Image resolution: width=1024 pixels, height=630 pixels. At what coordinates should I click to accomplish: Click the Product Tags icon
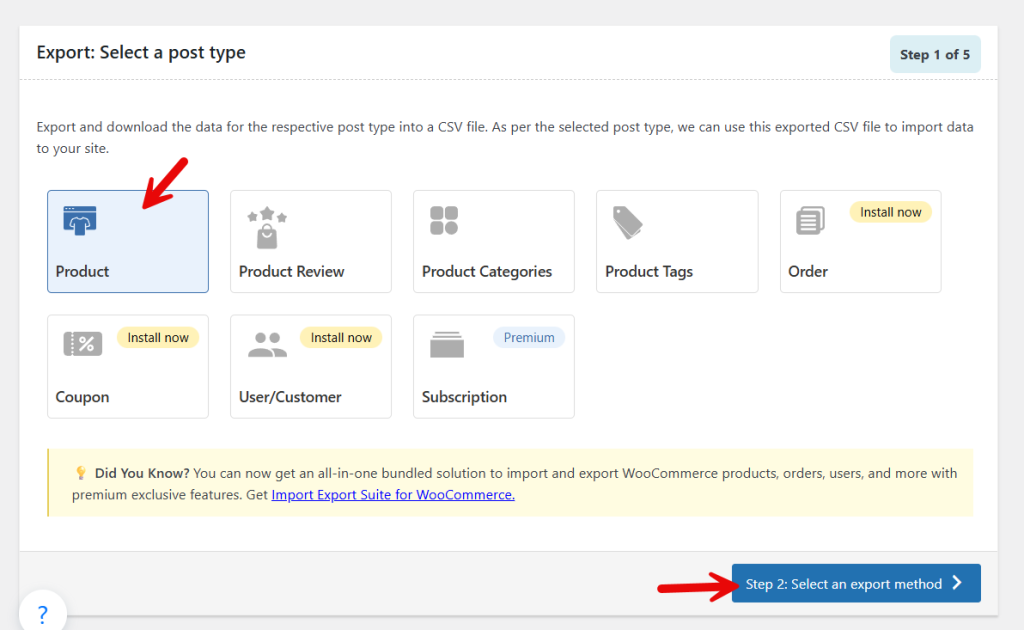[628, 222]
